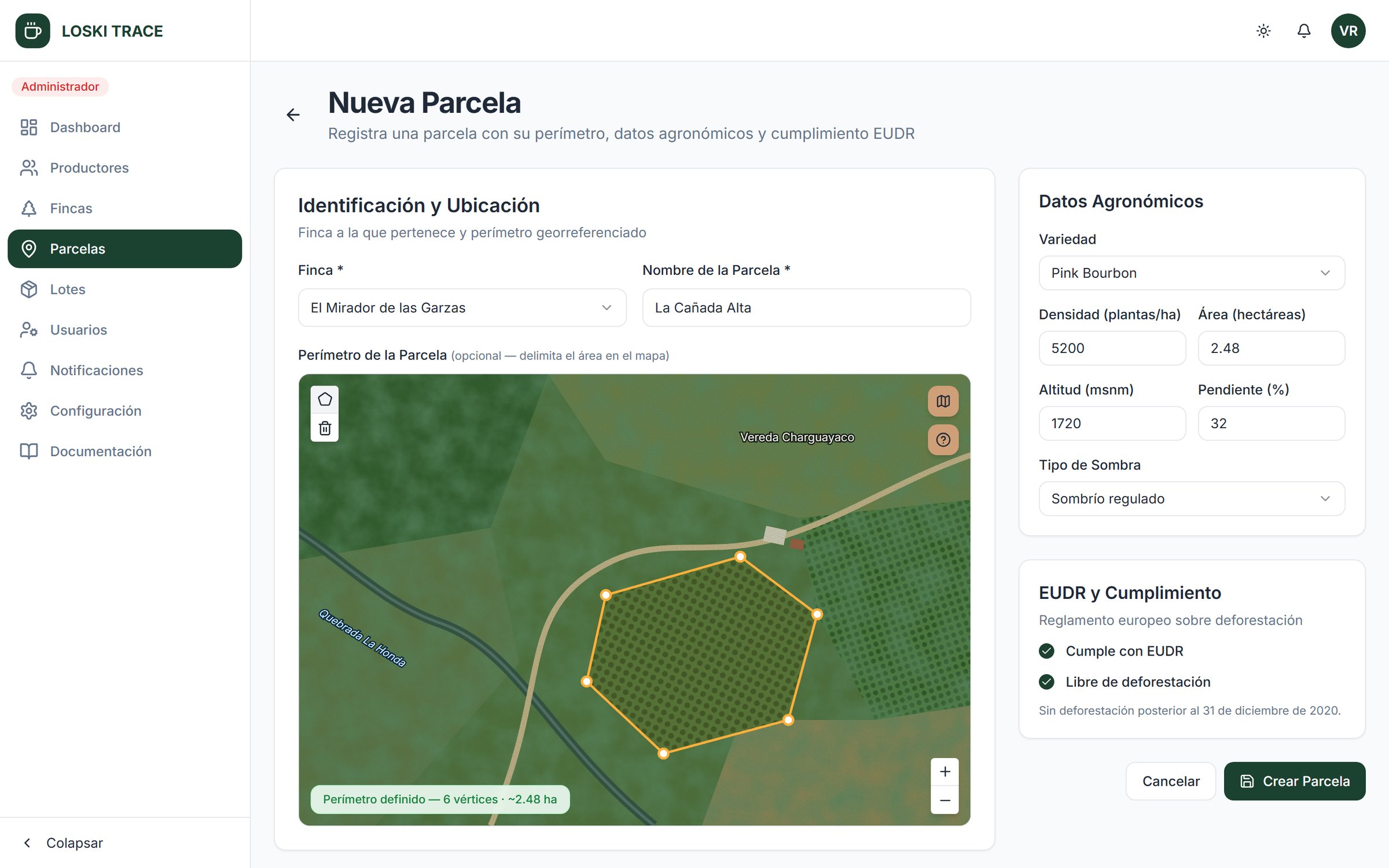
Task: Click the Cancelar button
Action: pyautogui.click(x=1170, y=781)
